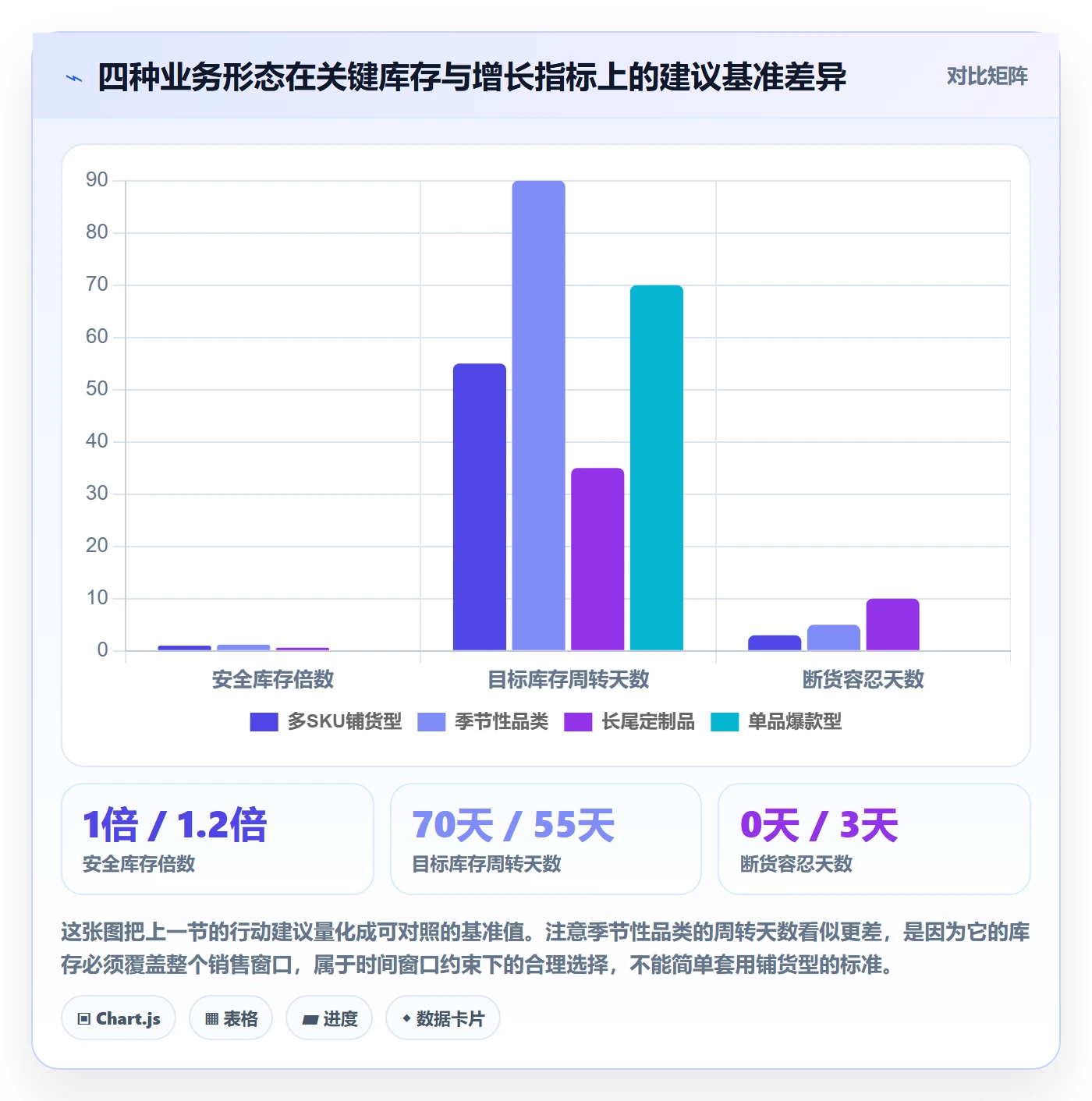This screenshot has height=1101, width=1092.
Task: Click the lightning icon beside the title
Action: pyautogui.click(x=74, y=78)
